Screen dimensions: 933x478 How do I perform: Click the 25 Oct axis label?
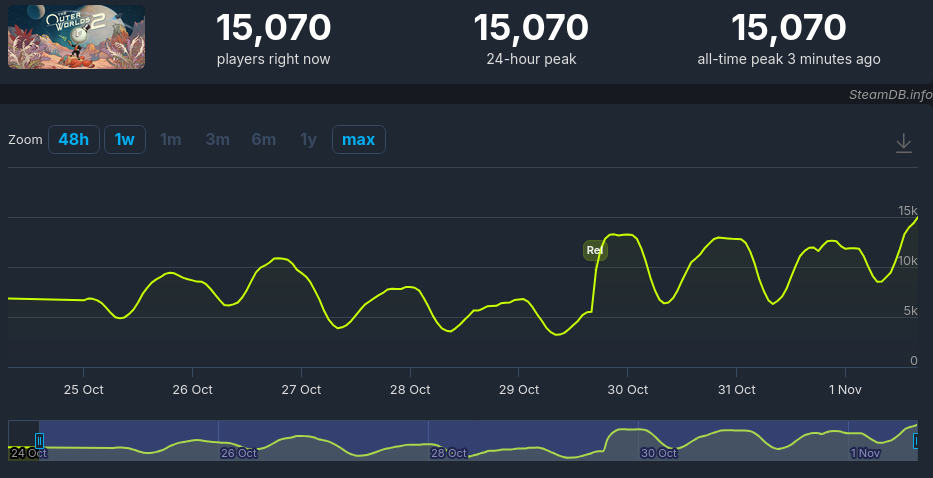tap(83, 390)
